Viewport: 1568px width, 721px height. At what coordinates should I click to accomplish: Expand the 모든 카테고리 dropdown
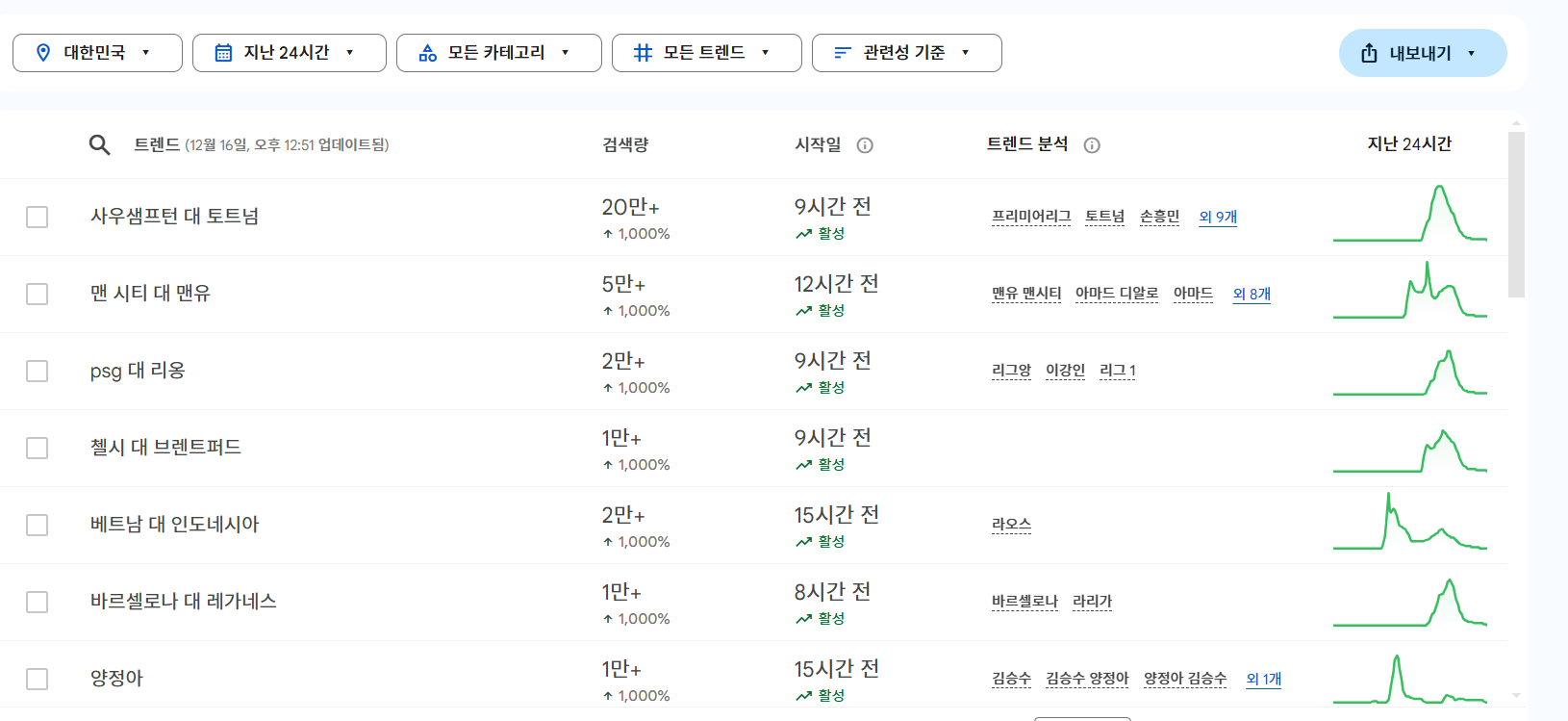(x=499, y=53)
